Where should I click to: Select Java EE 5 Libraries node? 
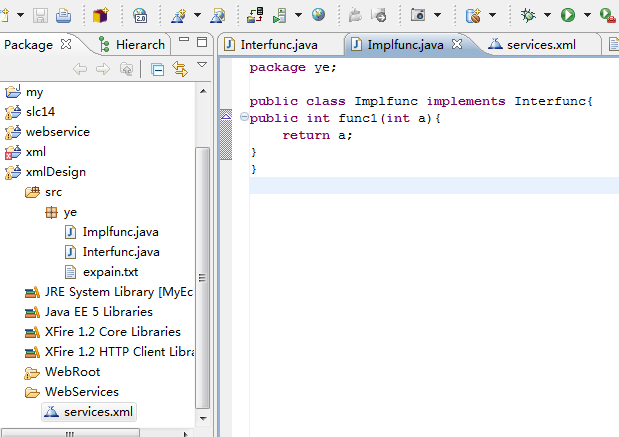[x=88, y=312]
